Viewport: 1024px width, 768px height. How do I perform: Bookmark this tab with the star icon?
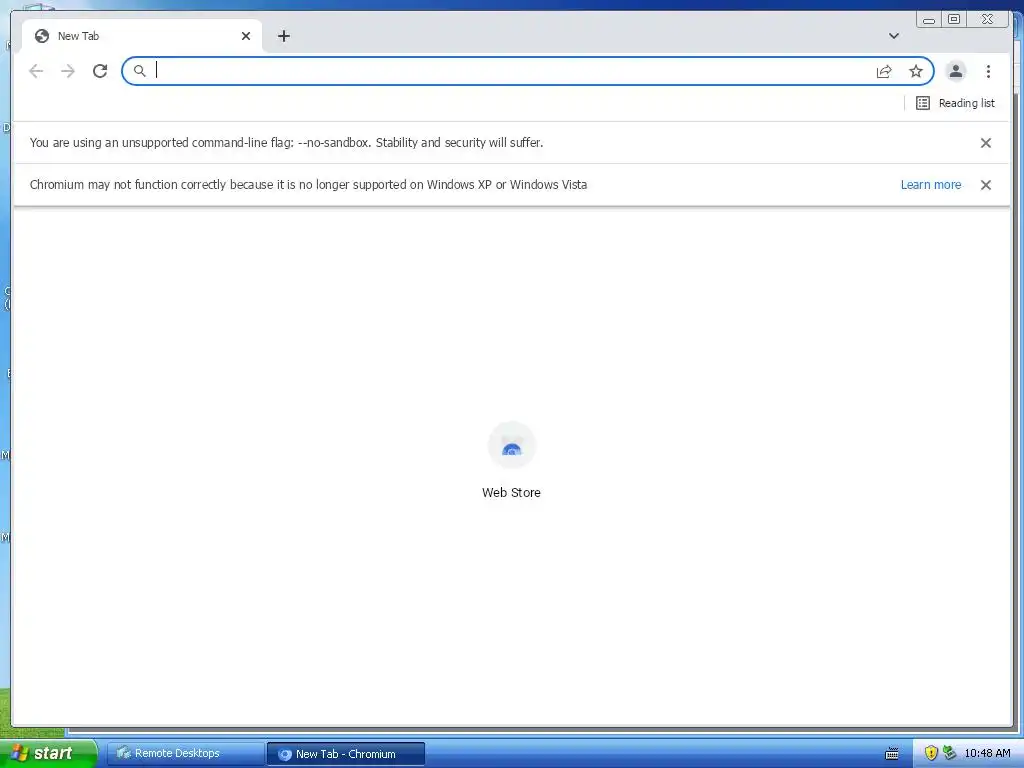coord(916,71)
